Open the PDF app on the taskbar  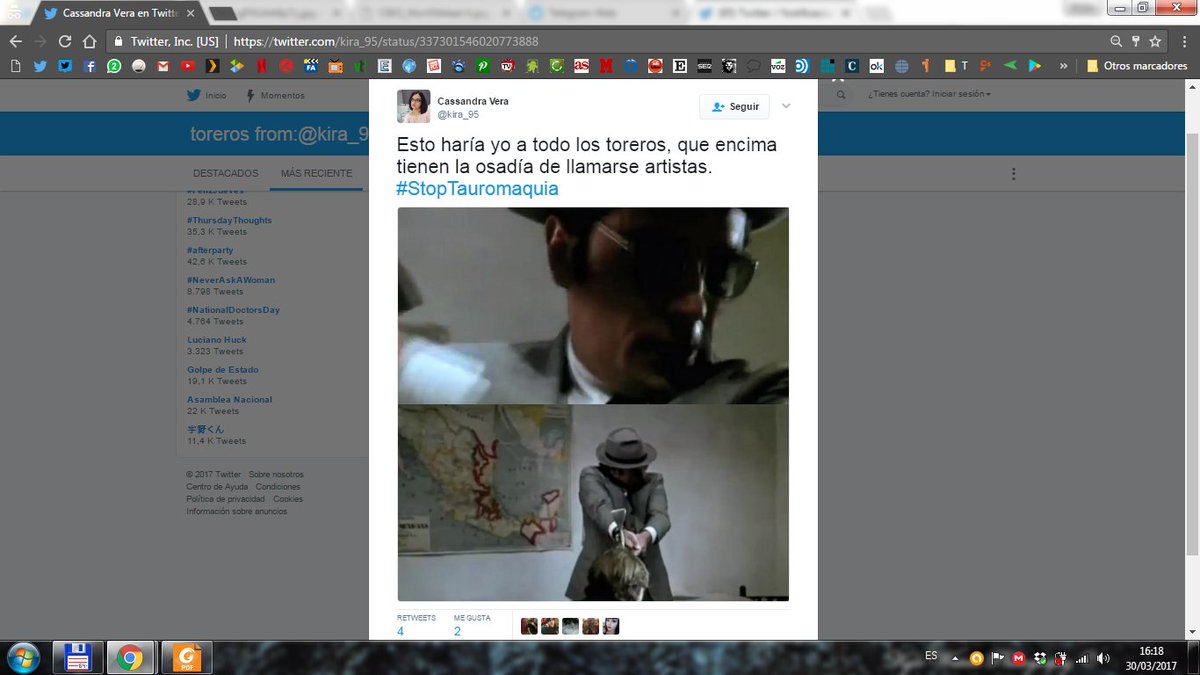tap(185, 658)
